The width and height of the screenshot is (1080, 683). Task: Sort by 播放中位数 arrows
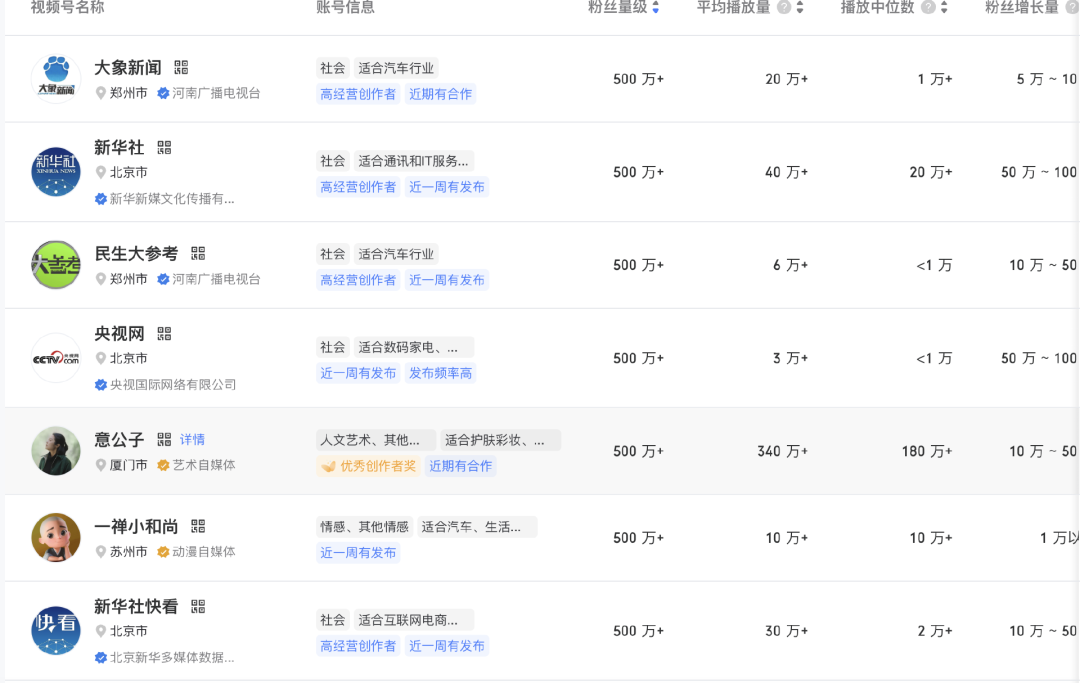pos(944,8)
